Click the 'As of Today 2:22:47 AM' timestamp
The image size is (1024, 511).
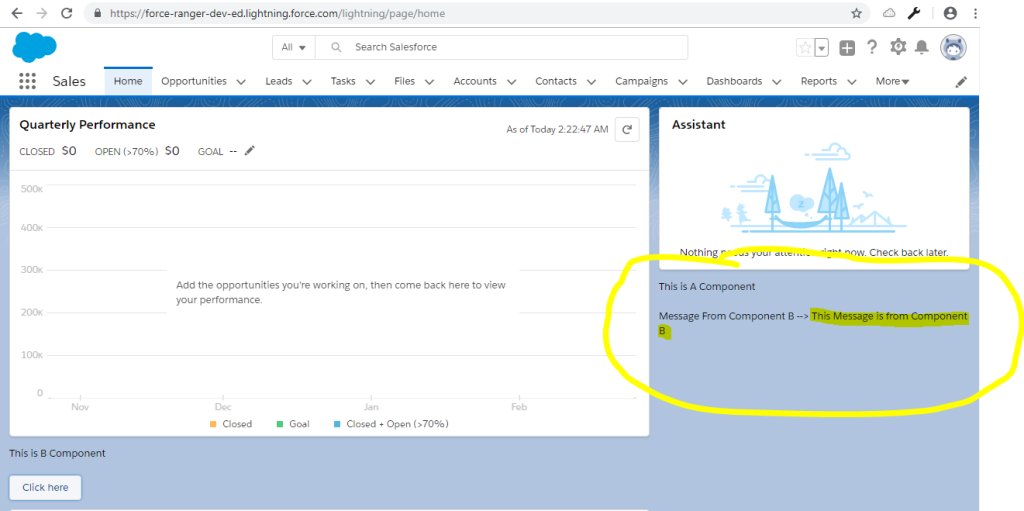pyautogui.click(x=557, y=129)
